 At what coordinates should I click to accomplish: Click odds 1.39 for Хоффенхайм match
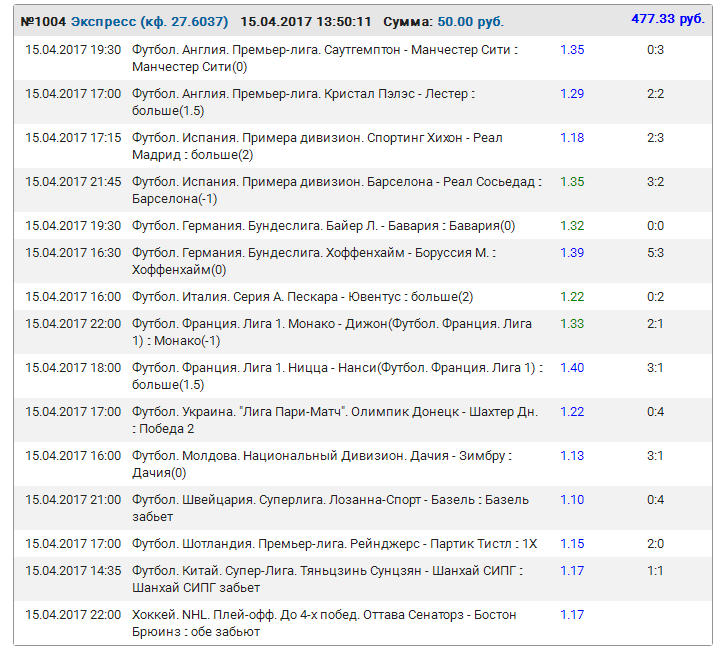tap(572, 253)
